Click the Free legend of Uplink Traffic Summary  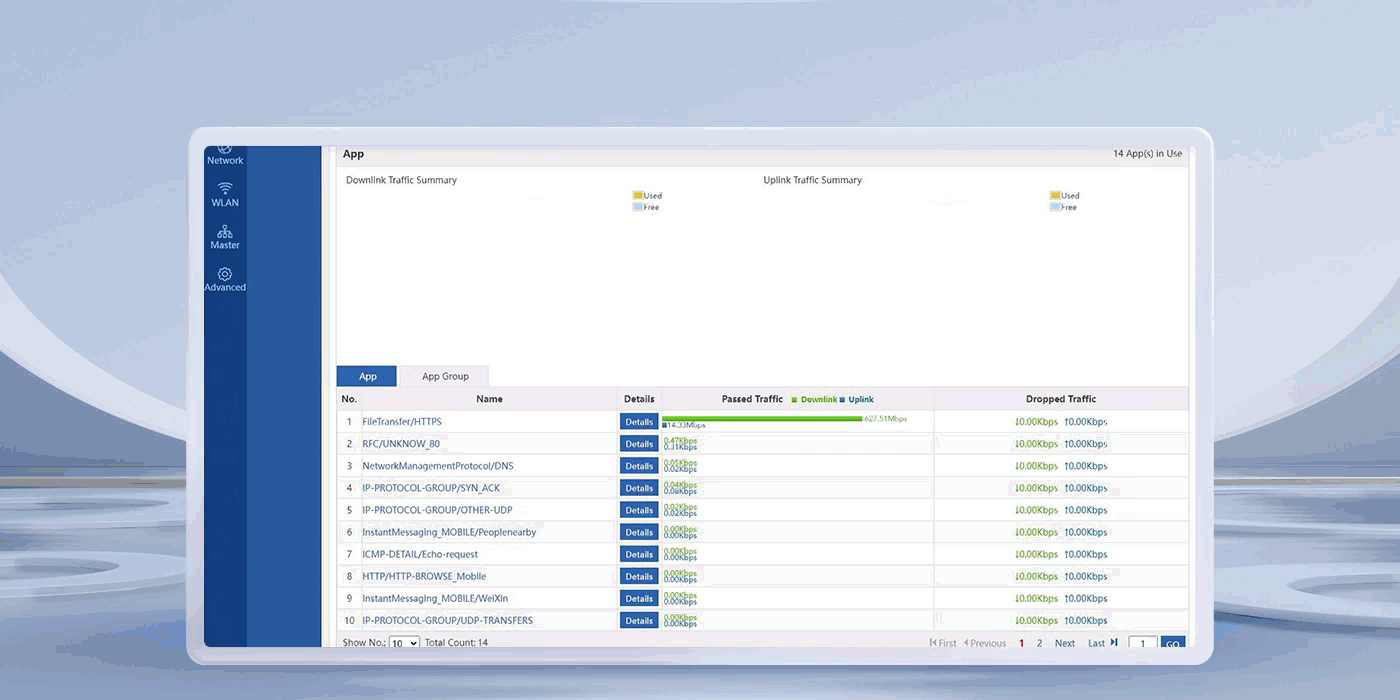pyautogui.click(x=1063, y=207)
